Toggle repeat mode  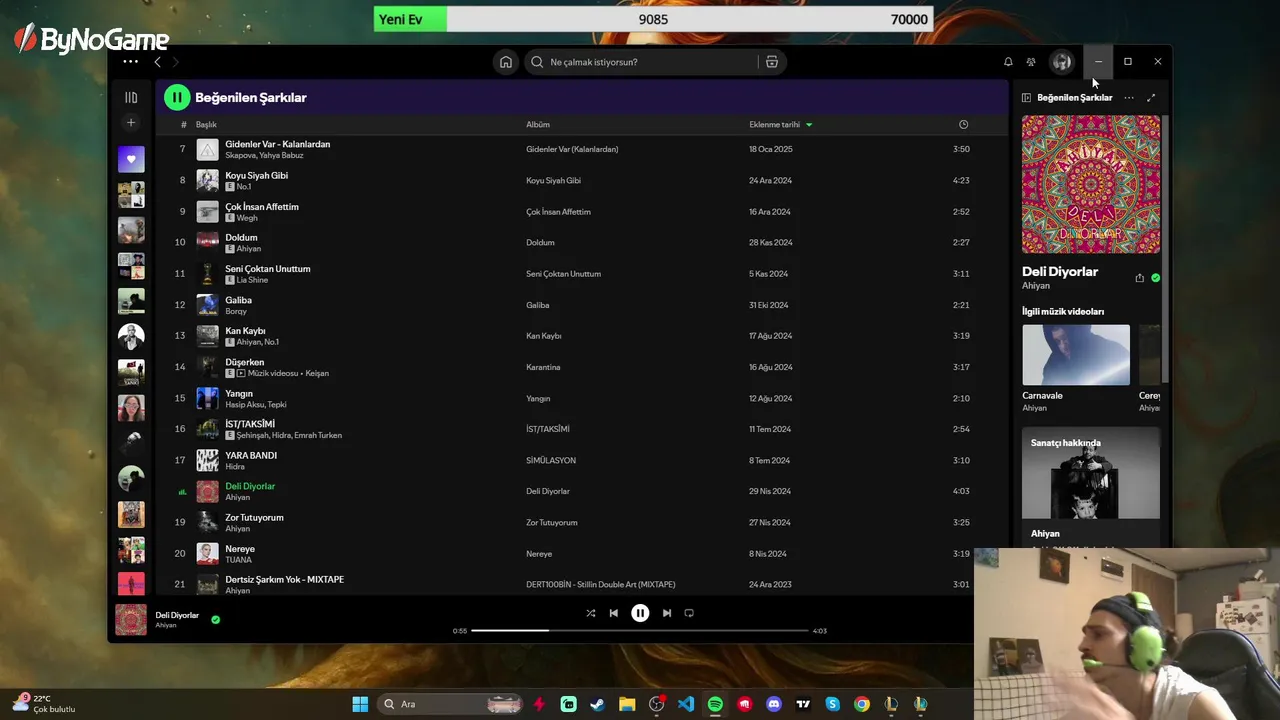(x=689, y=613)
